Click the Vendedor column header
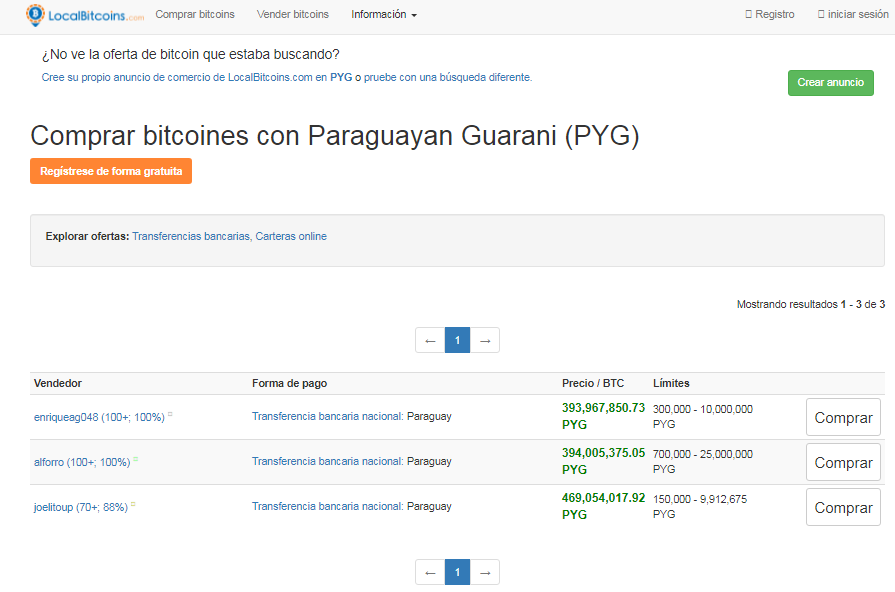895x592 pixels. tap(58, 383)
